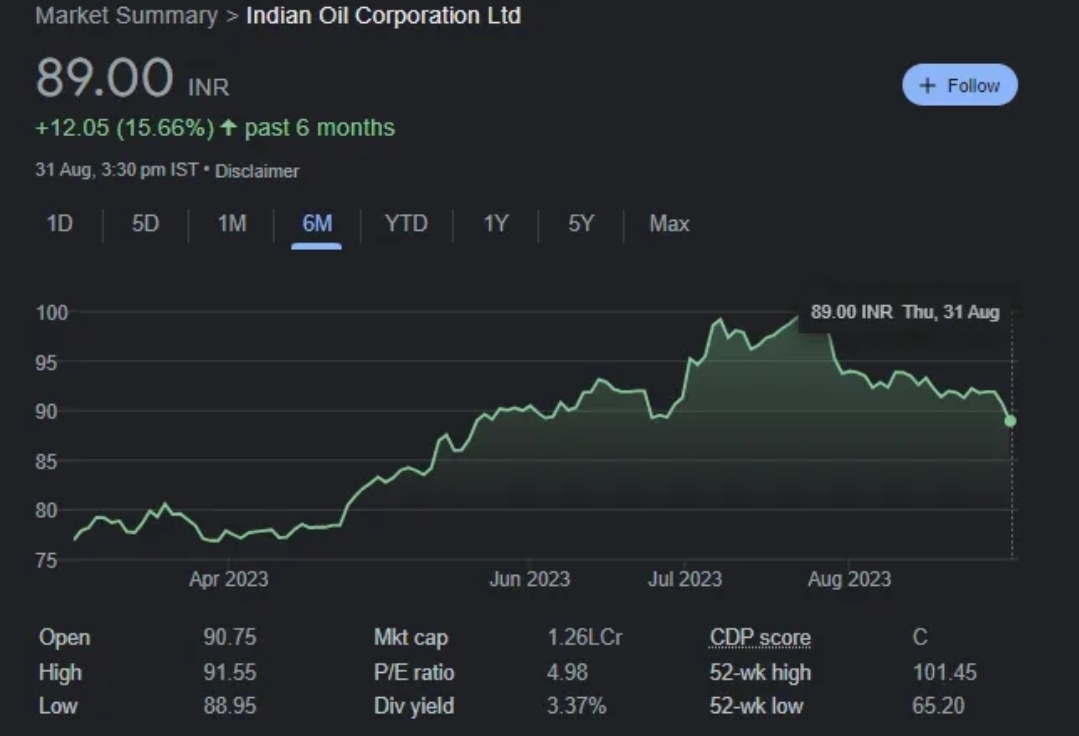Switch to the 1D time range tab
Screen dimensions: 1079x736
60,224
